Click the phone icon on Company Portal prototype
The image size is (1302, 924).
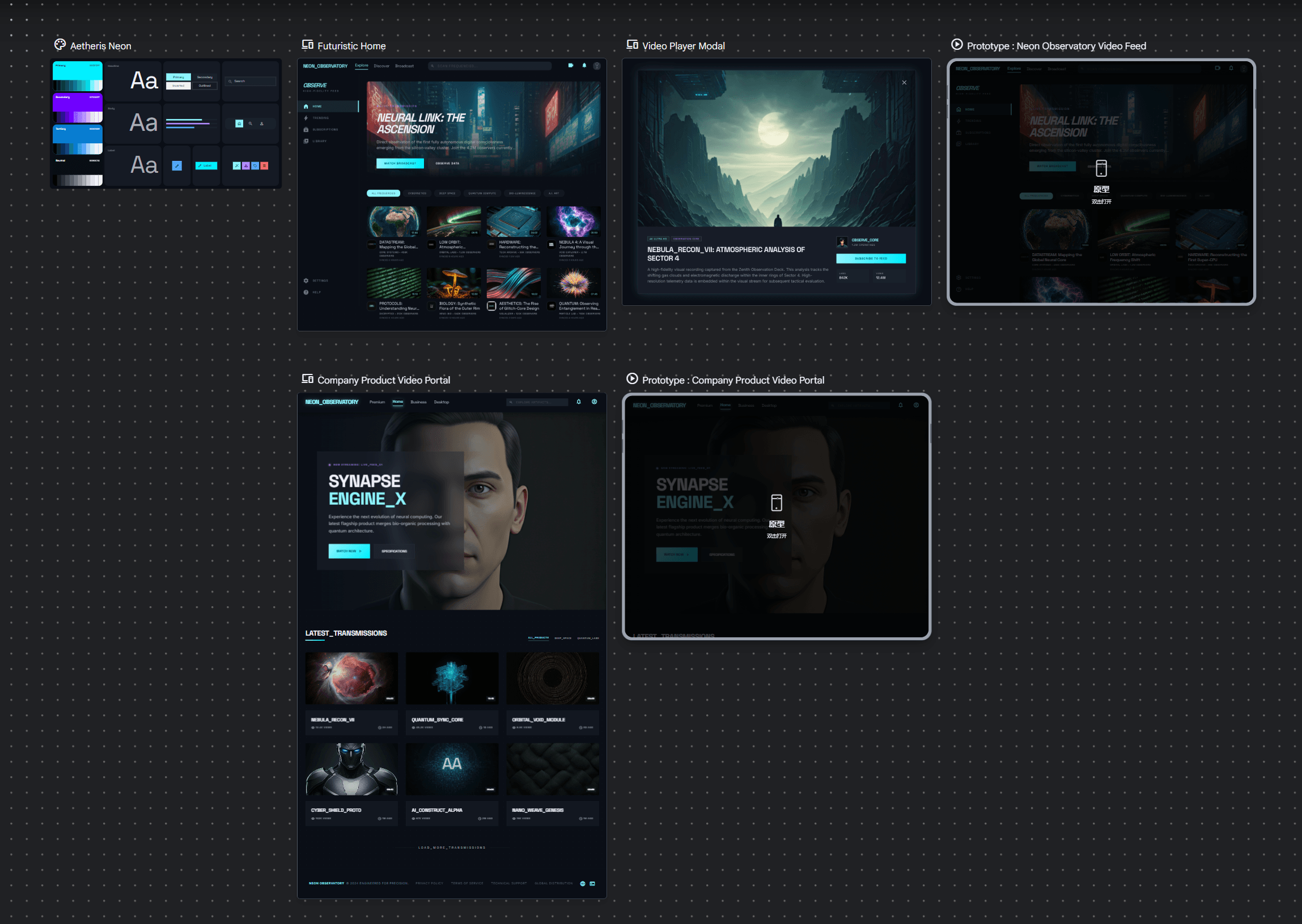pos(777,503)
